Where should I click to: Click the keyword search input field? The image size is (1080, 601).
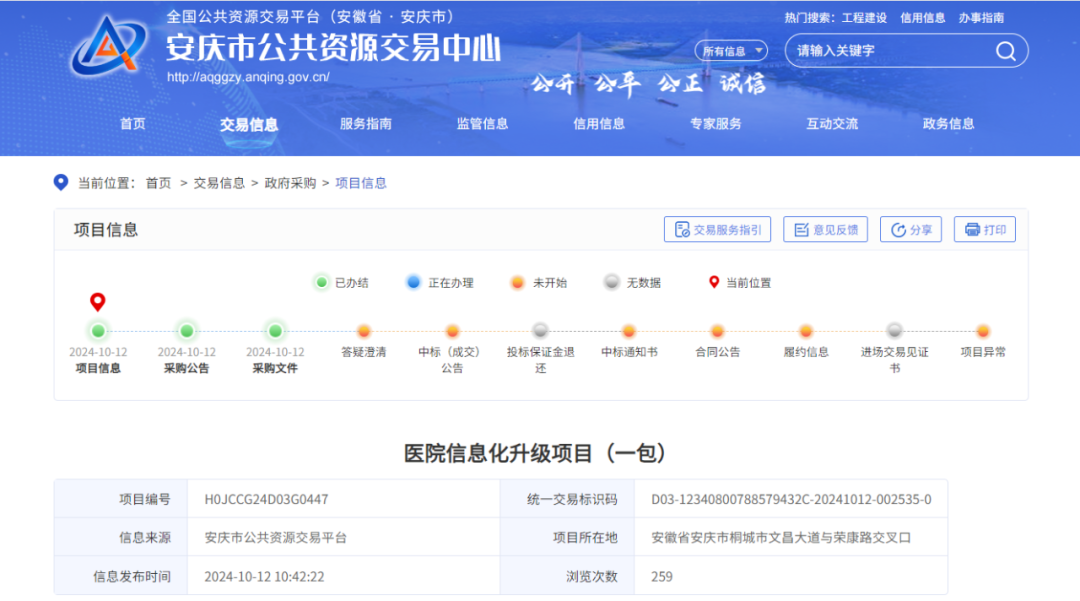coord(885,51)
